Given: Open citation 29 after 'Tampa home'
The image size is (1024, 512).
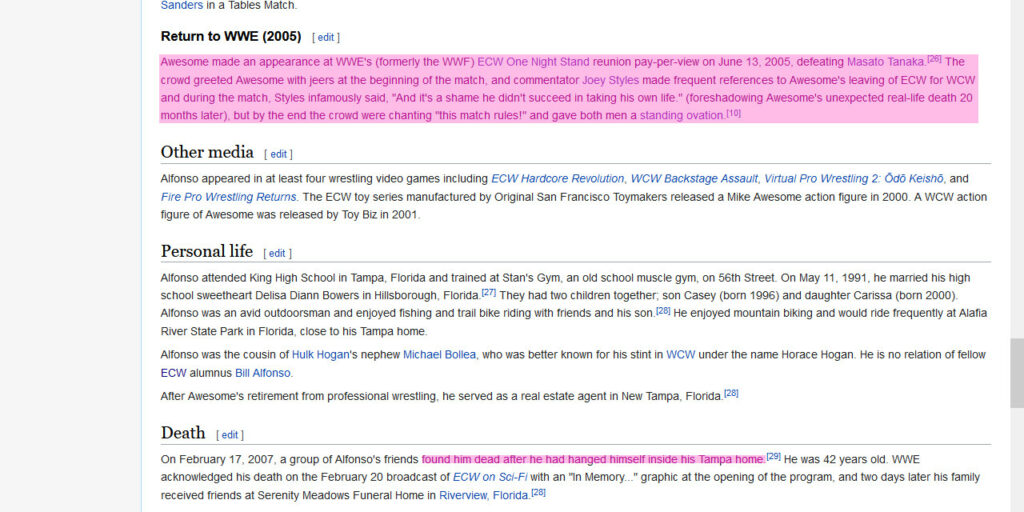Looking at the screenshot, I should click(773, 456).
